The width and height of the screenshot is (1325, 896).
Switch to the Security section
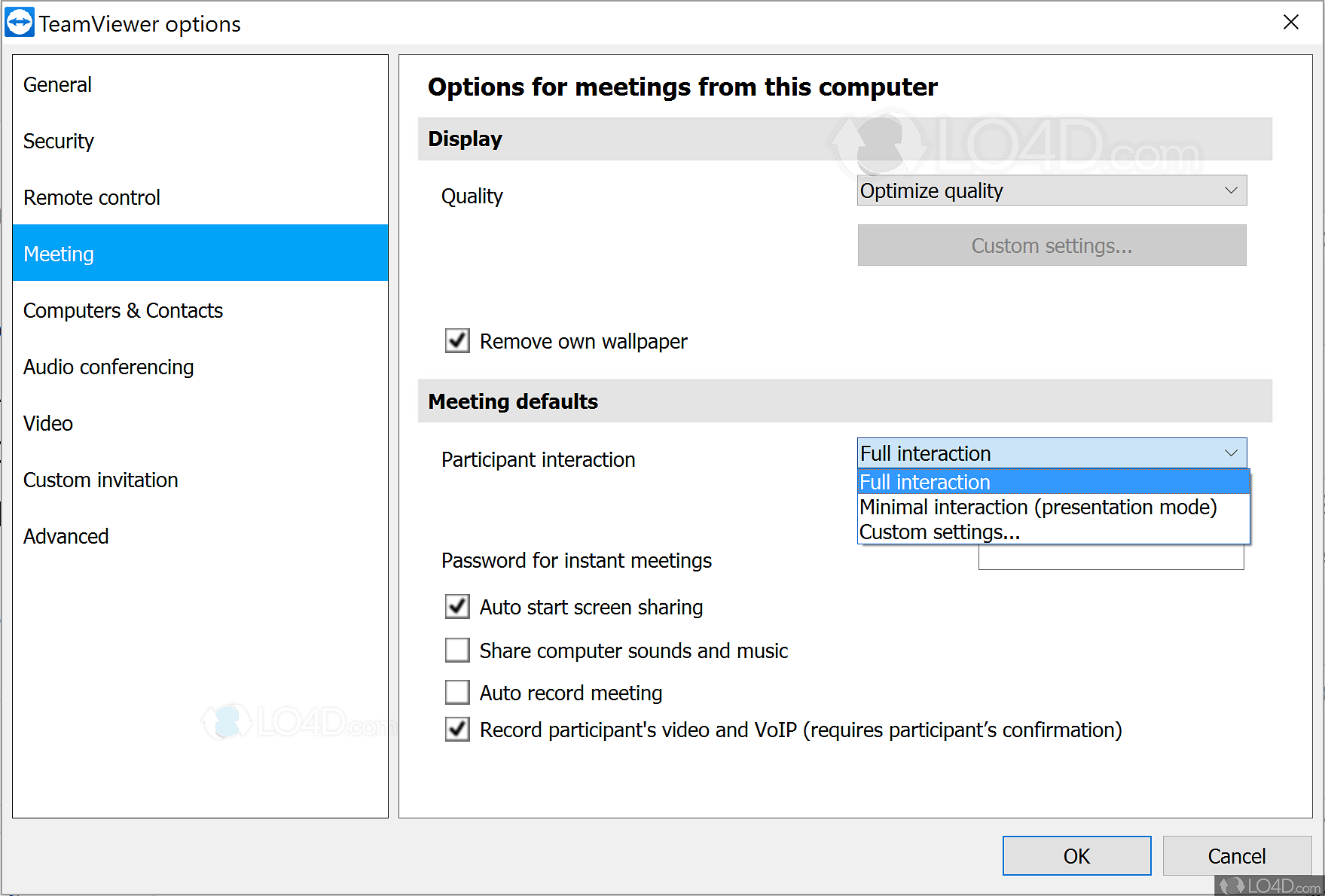pyautogui.click(x=58, y=141)
